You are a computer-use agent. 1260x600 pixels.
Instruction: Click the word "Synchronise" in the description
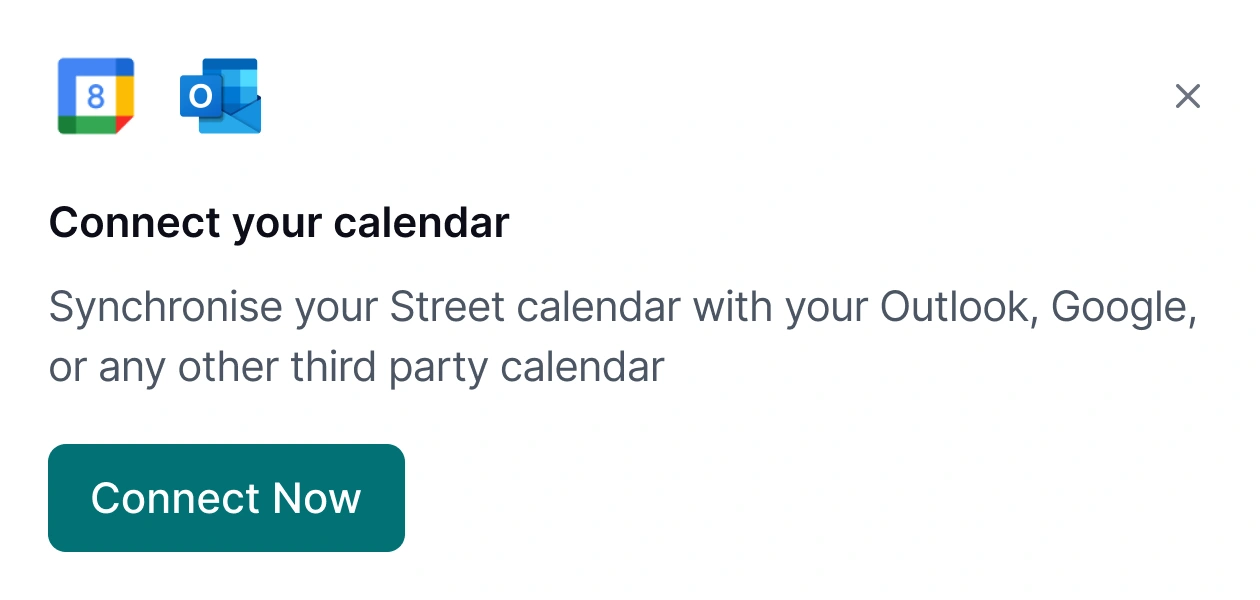(x=166, y=307)
